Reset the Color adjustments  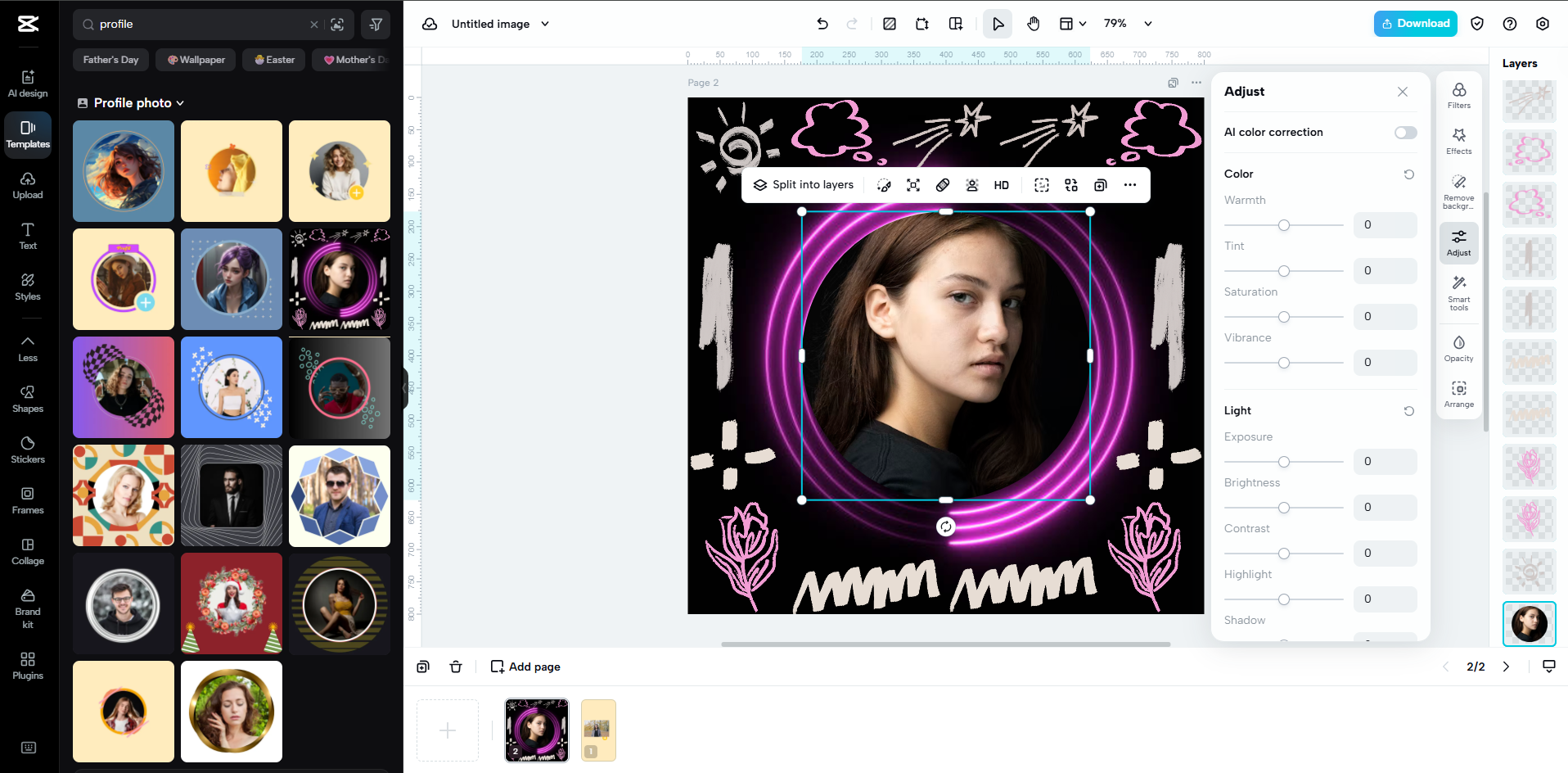click(1408, 174)
